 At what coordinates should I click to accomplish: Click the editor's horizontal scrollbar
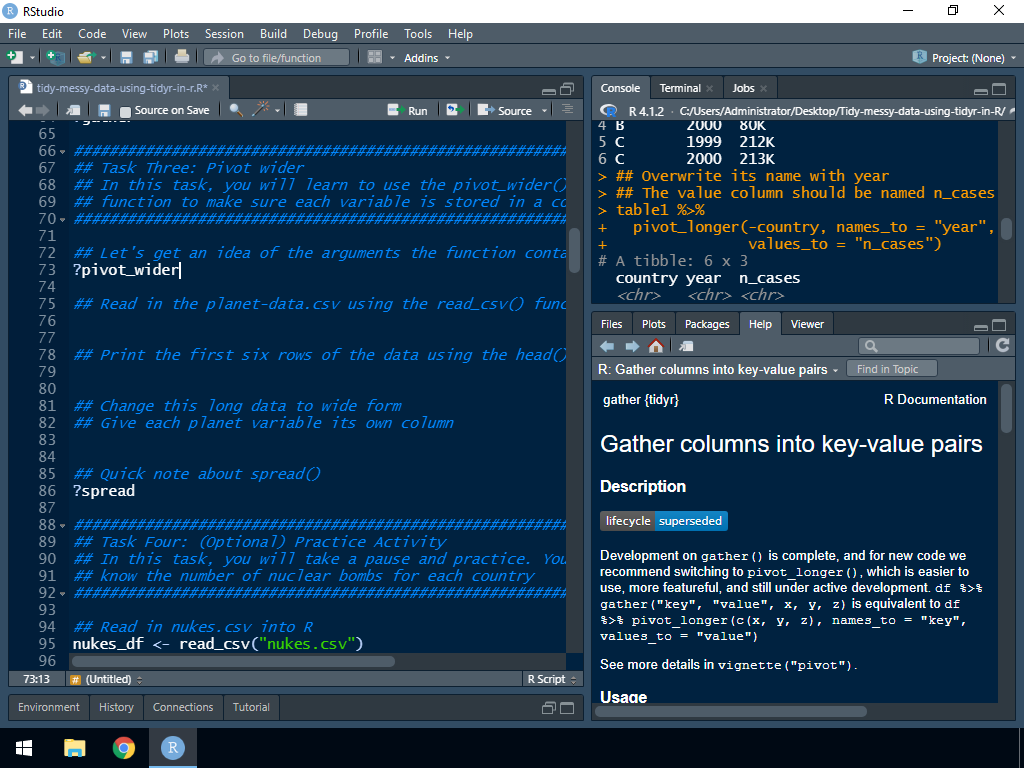click(x=233, y=661)
